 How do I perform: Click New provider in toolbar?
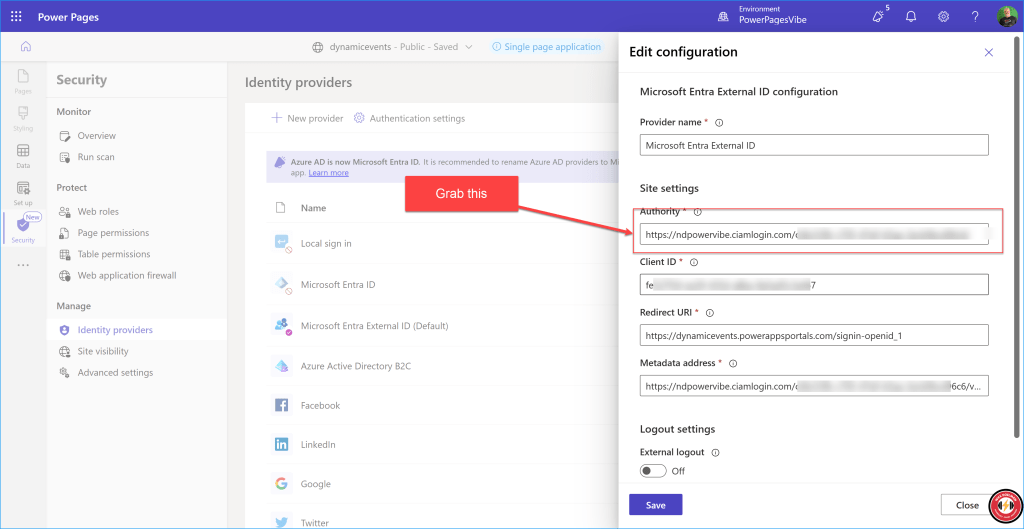coord(307,118)
